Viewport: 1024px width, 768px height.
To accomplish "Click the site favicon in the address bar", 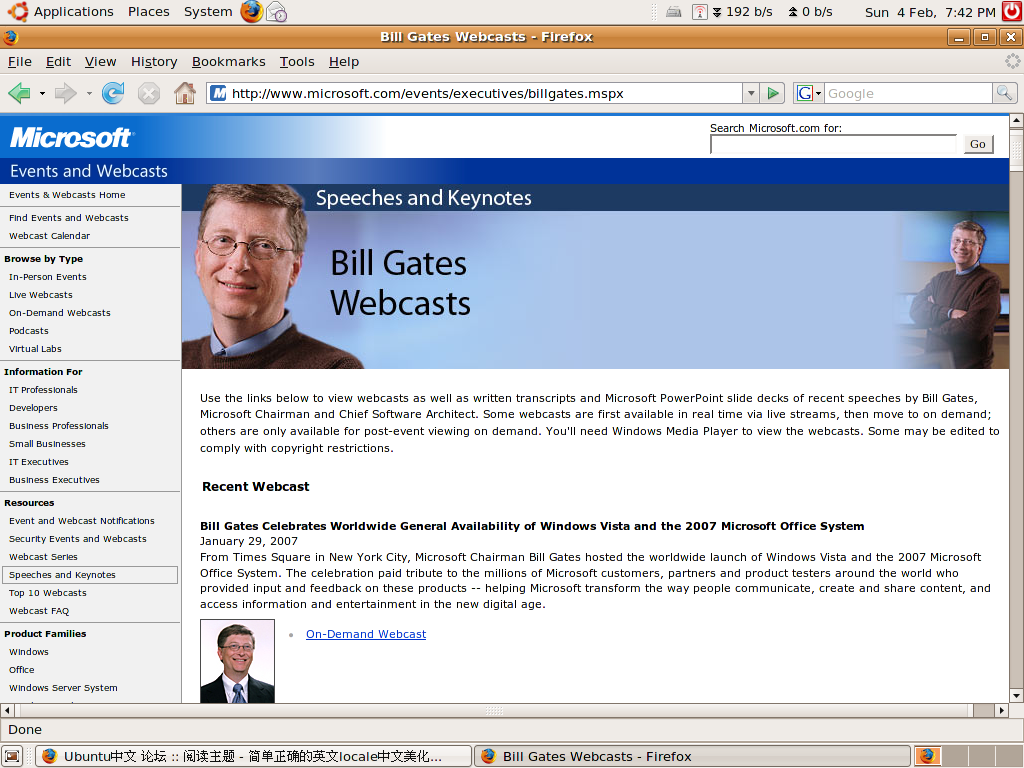I will click(x=219, y=93).
